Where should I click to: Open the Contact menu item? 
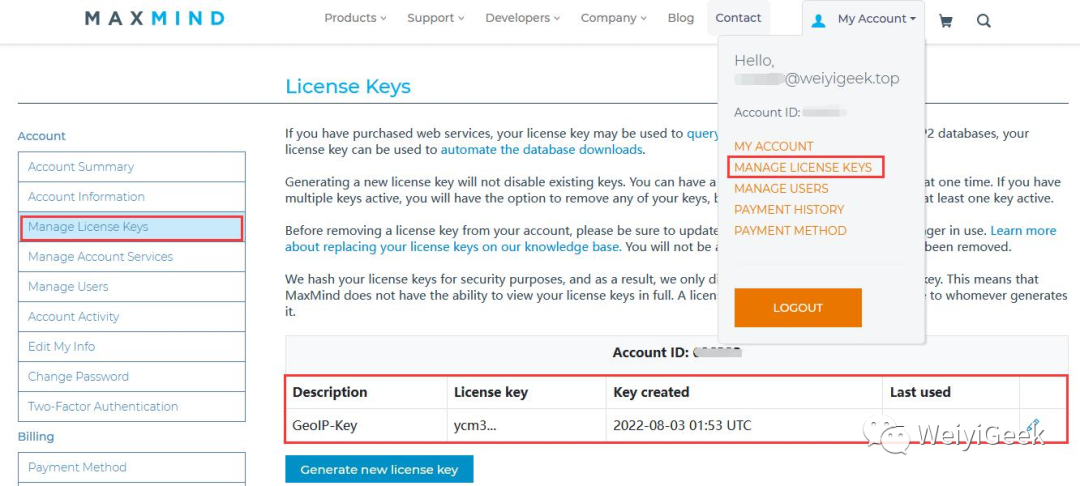click(x=739, y=18)
